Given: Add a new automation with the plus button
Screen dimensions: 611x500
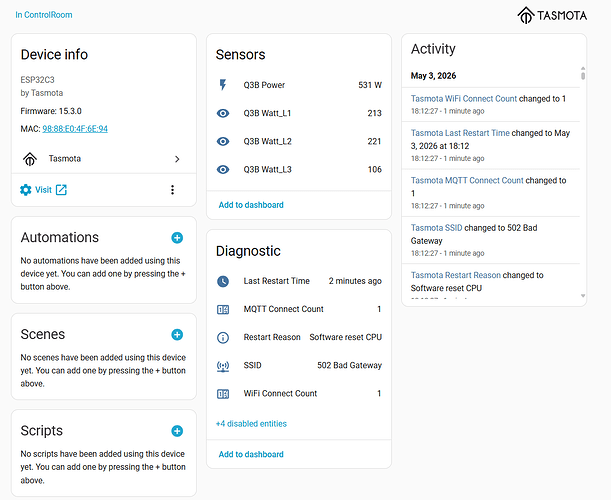Looking at the screenshot, I should [177, 238].
